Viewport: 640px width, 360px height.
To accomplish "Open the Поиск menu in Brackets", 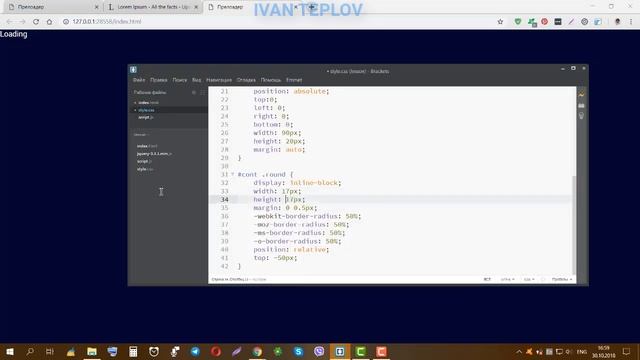I will 180,80.
